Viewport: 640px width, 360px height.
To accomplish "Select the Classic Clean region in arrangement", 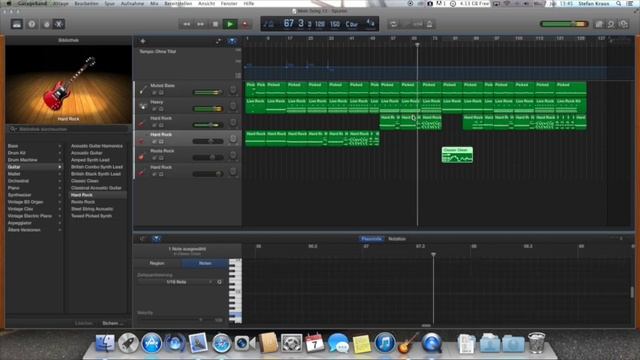I will point(457,155).
